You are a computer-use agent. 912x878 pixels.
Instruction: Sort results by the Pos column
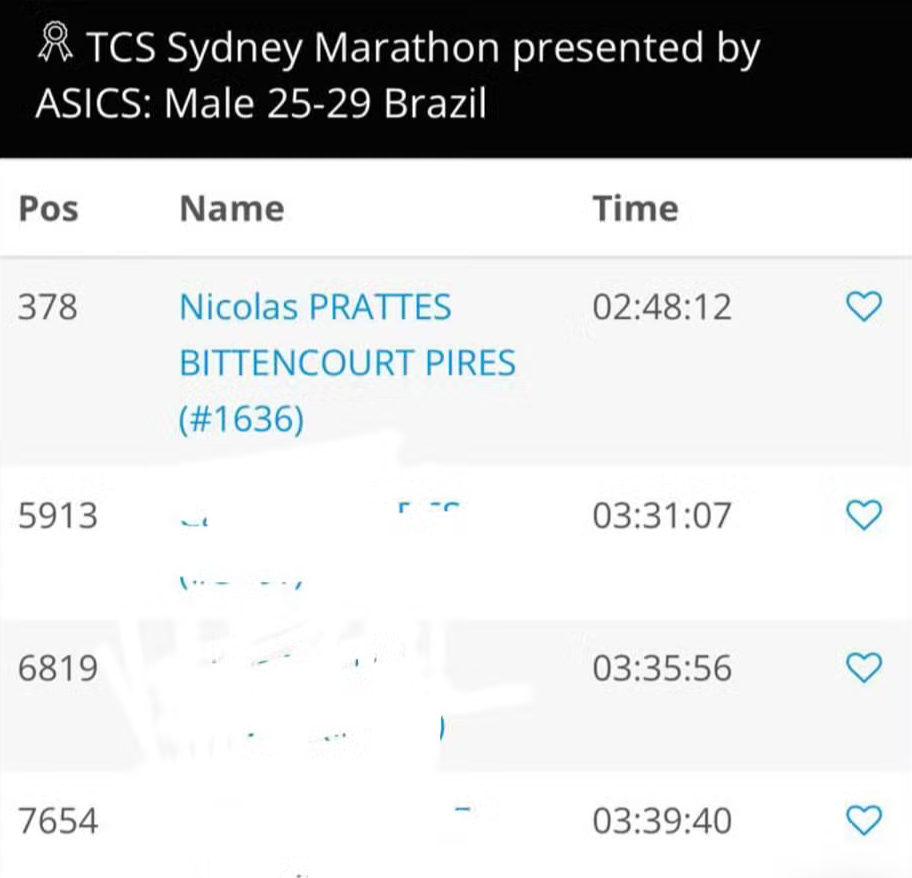coord(47,208)
